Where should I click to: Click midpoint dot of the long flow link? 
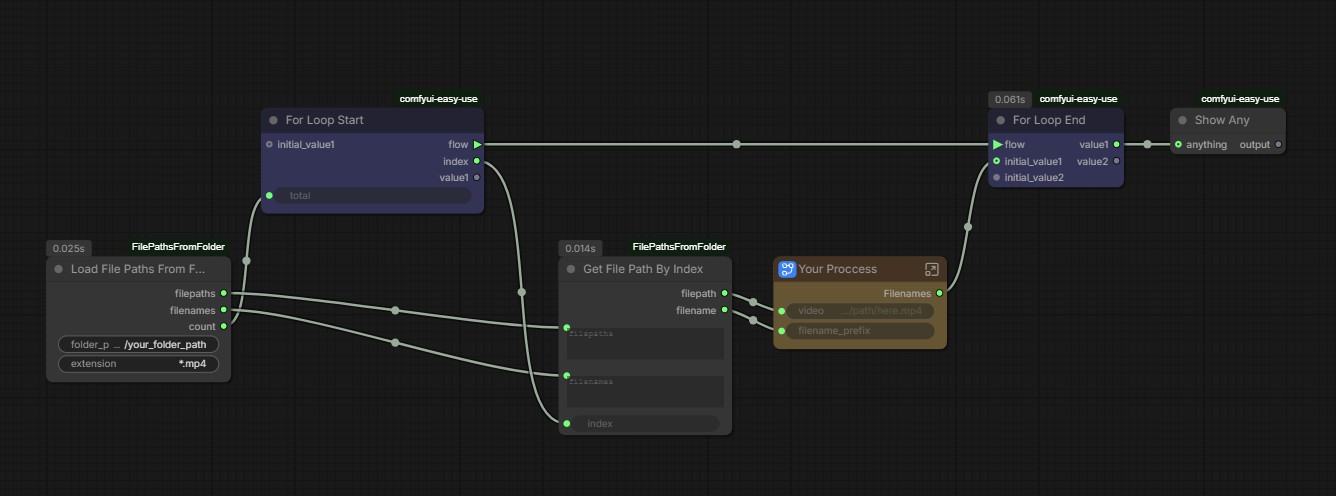coord(737,145)
